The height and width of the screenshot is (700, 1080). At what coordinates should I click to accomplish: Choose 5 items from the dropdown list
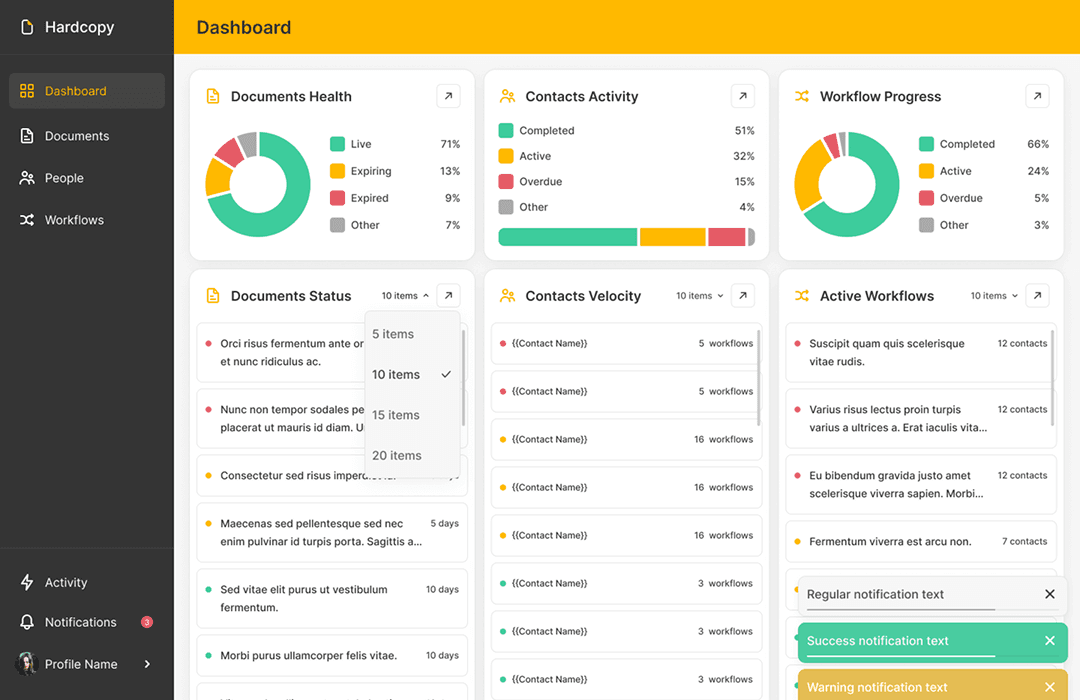[393, 334]
